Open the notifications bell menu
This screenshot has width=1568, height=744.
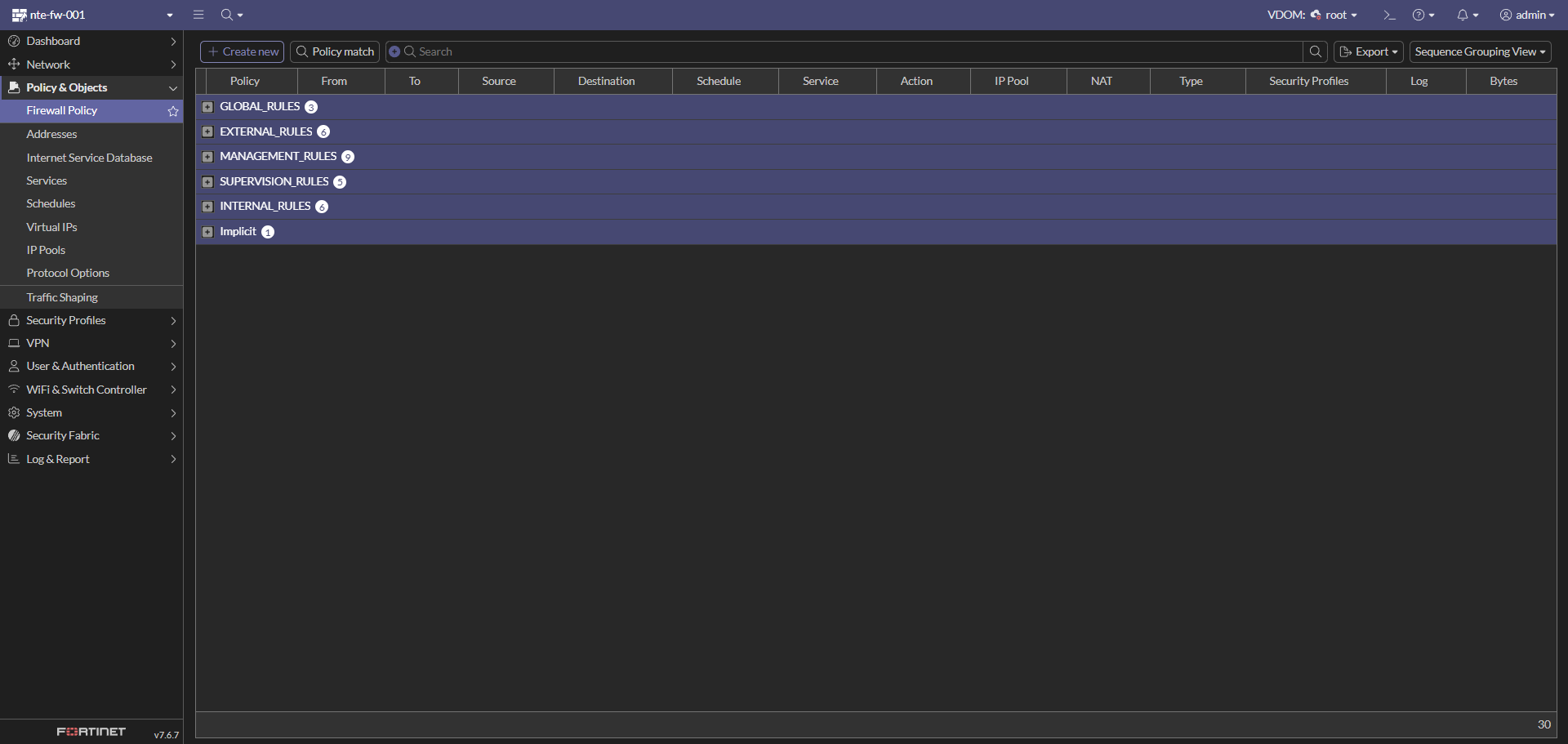tap(1468, 15)
